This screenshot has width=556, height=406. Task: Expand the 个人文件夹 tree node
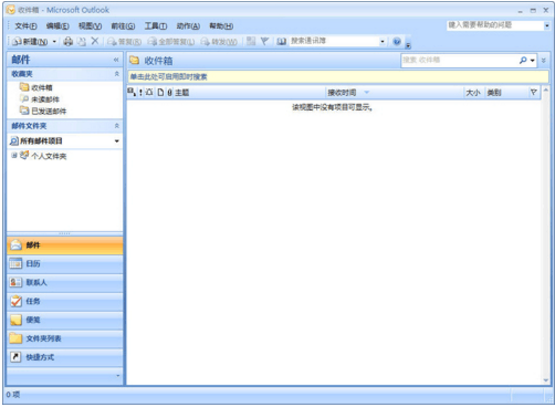(x=14, y=156)
